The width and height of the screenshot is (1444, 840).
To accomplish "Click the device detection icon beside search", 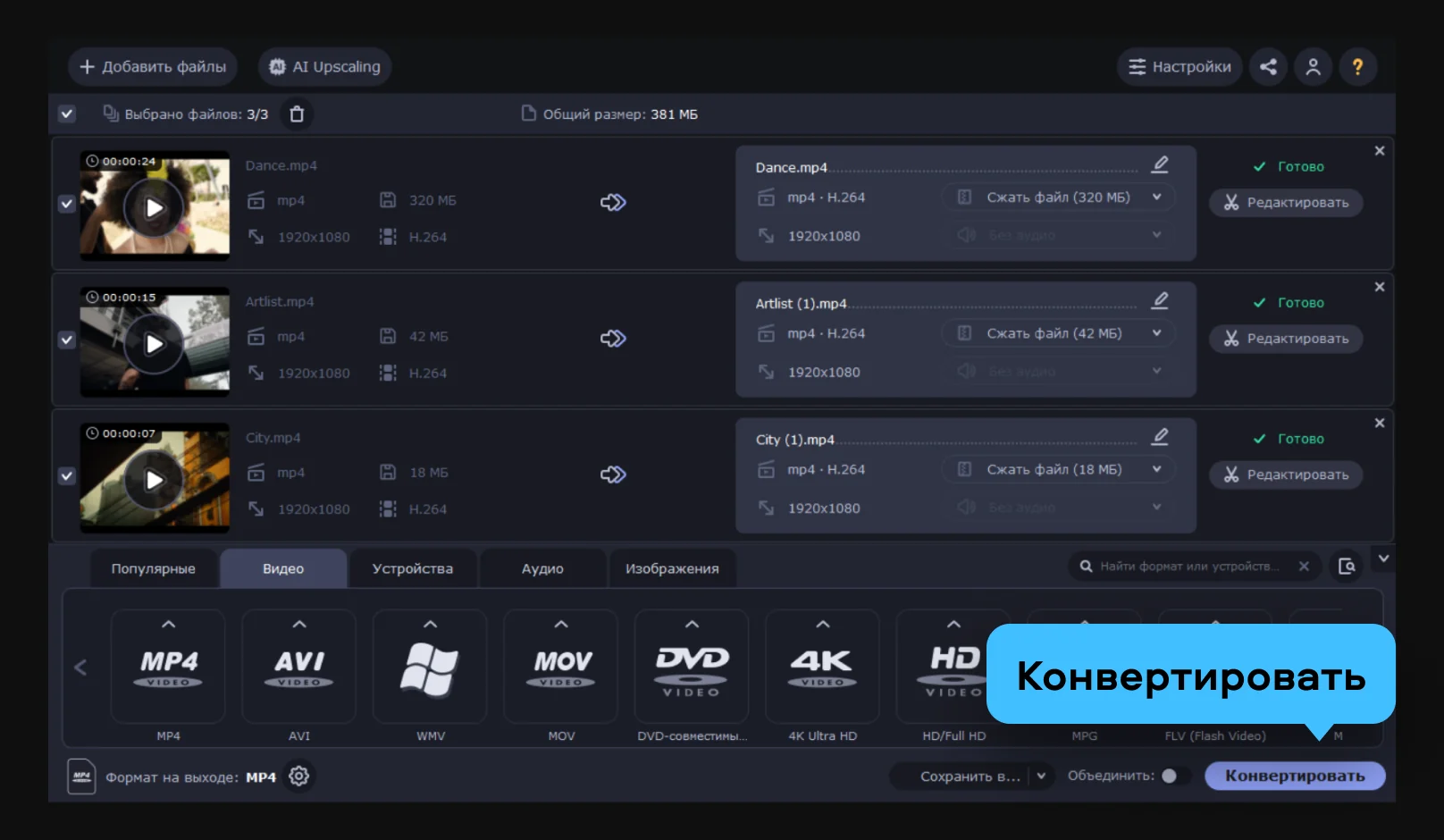I will click(1347, 566).
